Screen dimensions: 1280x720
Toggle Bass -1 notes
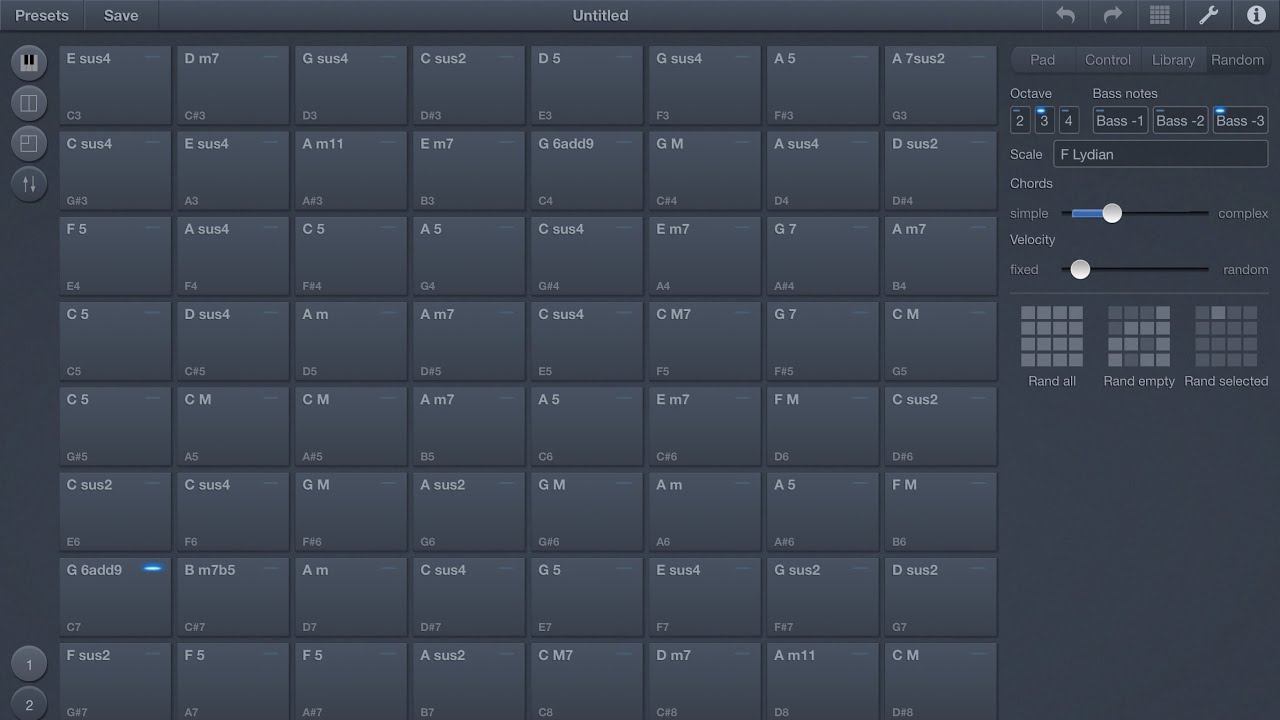click(1120, 120)
